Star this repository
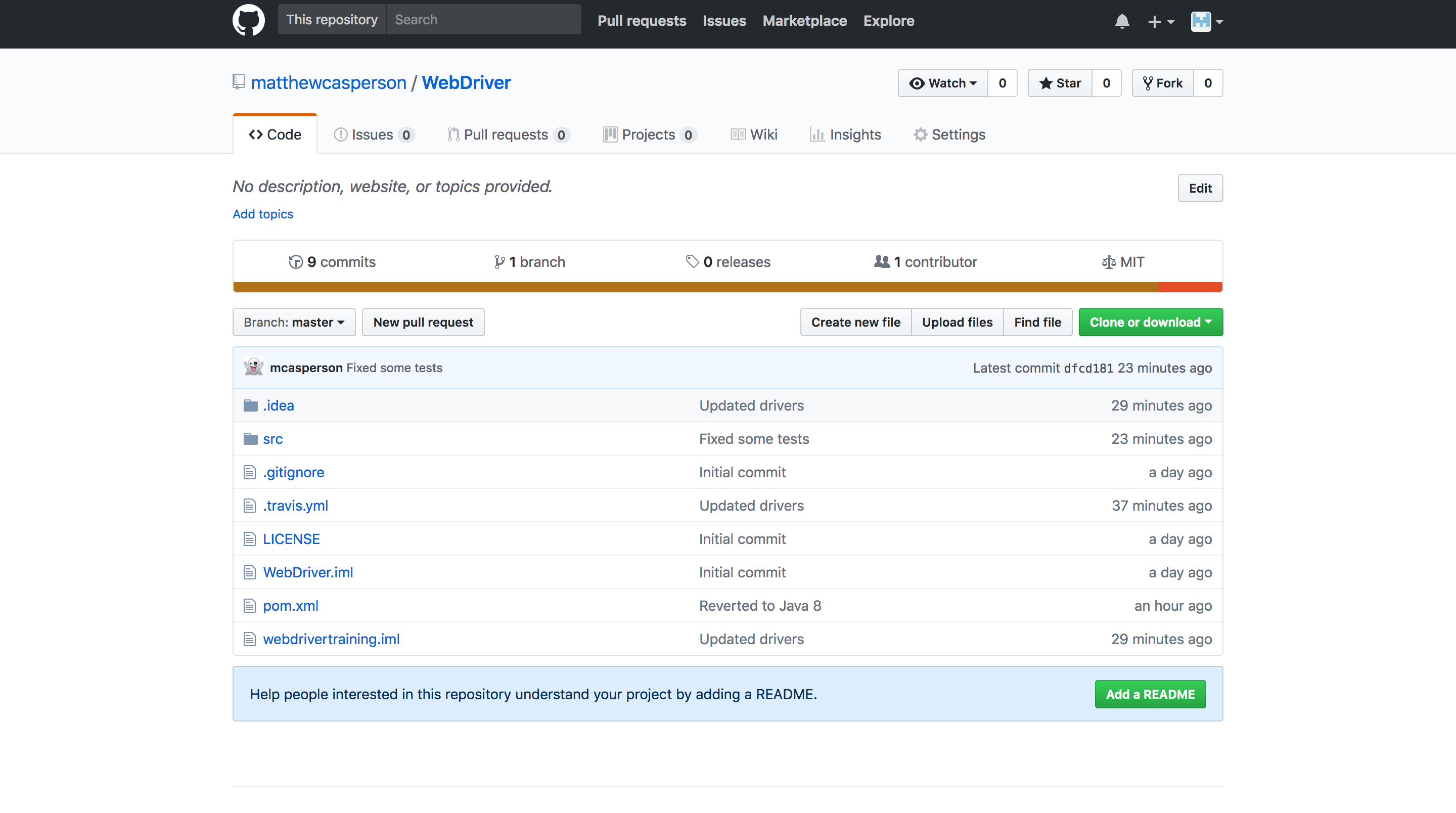Image resolution: width=1456 pixels, height=813 pixels. pyautogui.click(x=1060, y=83)
